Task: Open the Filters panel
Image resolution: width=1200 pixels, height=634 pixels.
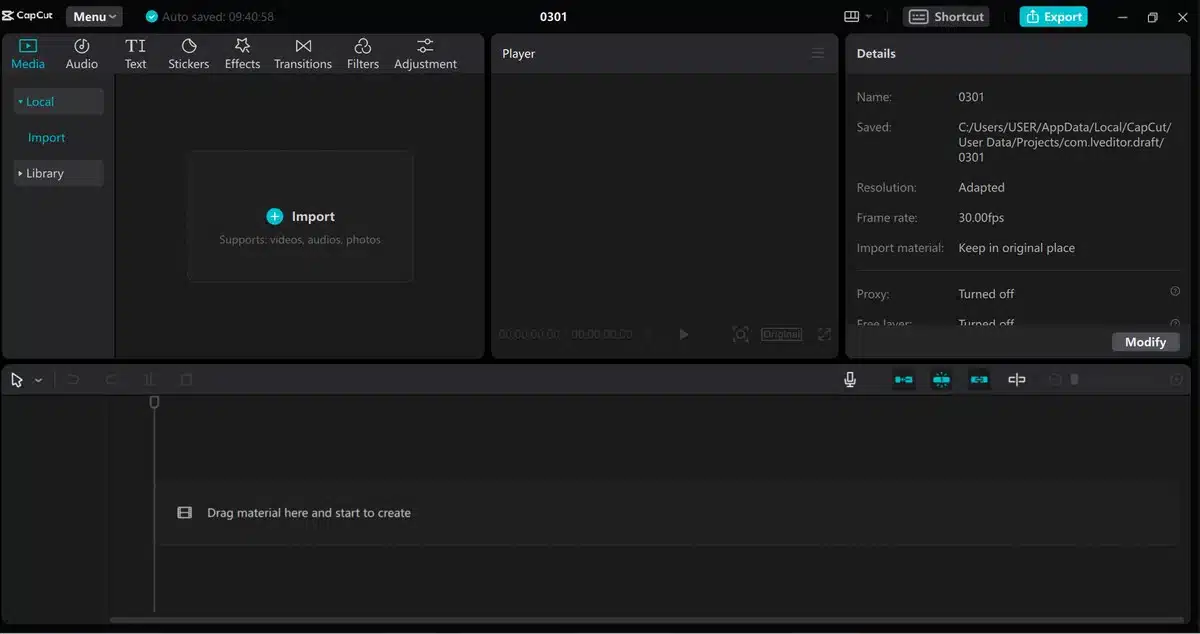Action: pos(363,54)
